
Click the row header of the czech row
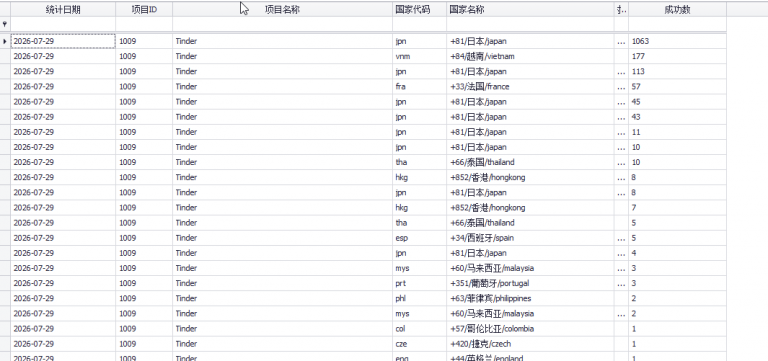pyautogui.click(x=5, y=344)
